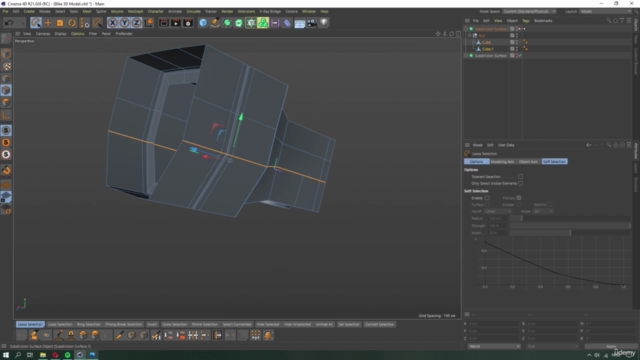Toggle the Surface checkbox
640x360 pixels.
[487, 205]
